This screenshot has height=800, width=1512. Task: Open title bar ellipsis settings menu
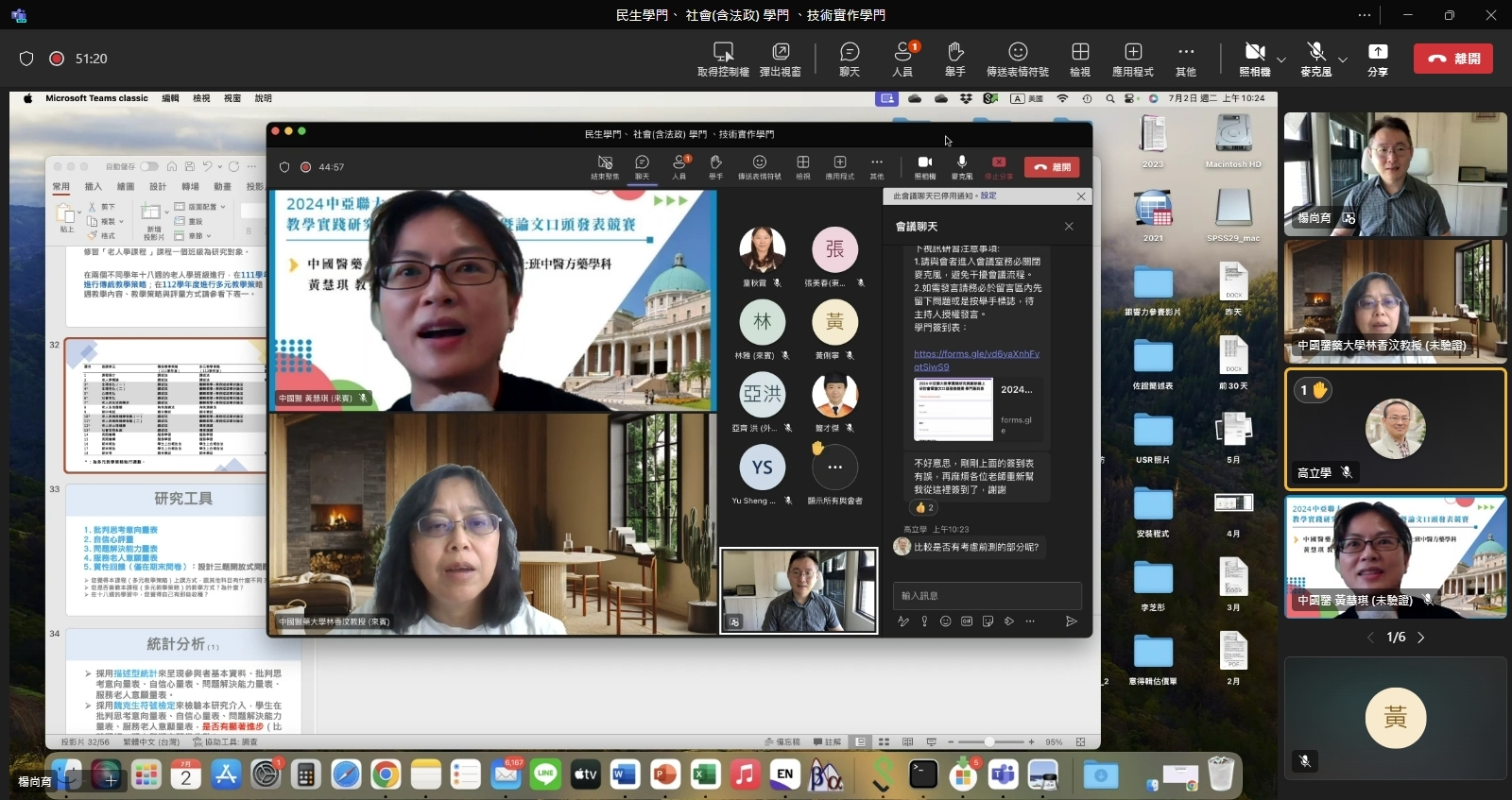[x=1365, y=15]
